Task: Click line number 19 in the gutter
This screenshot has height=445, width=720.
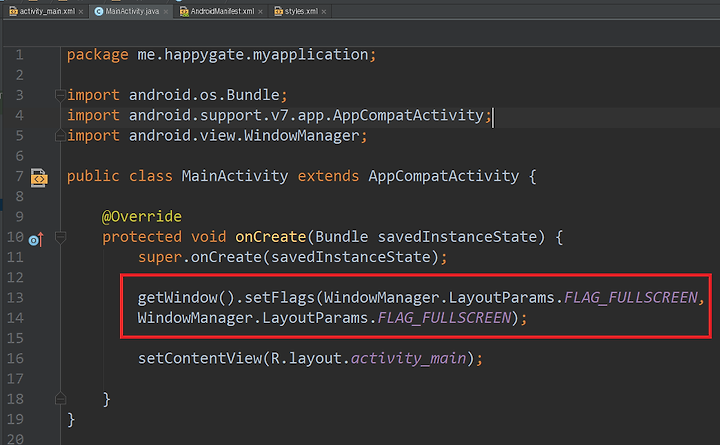Action: click(x=15, y=419)
